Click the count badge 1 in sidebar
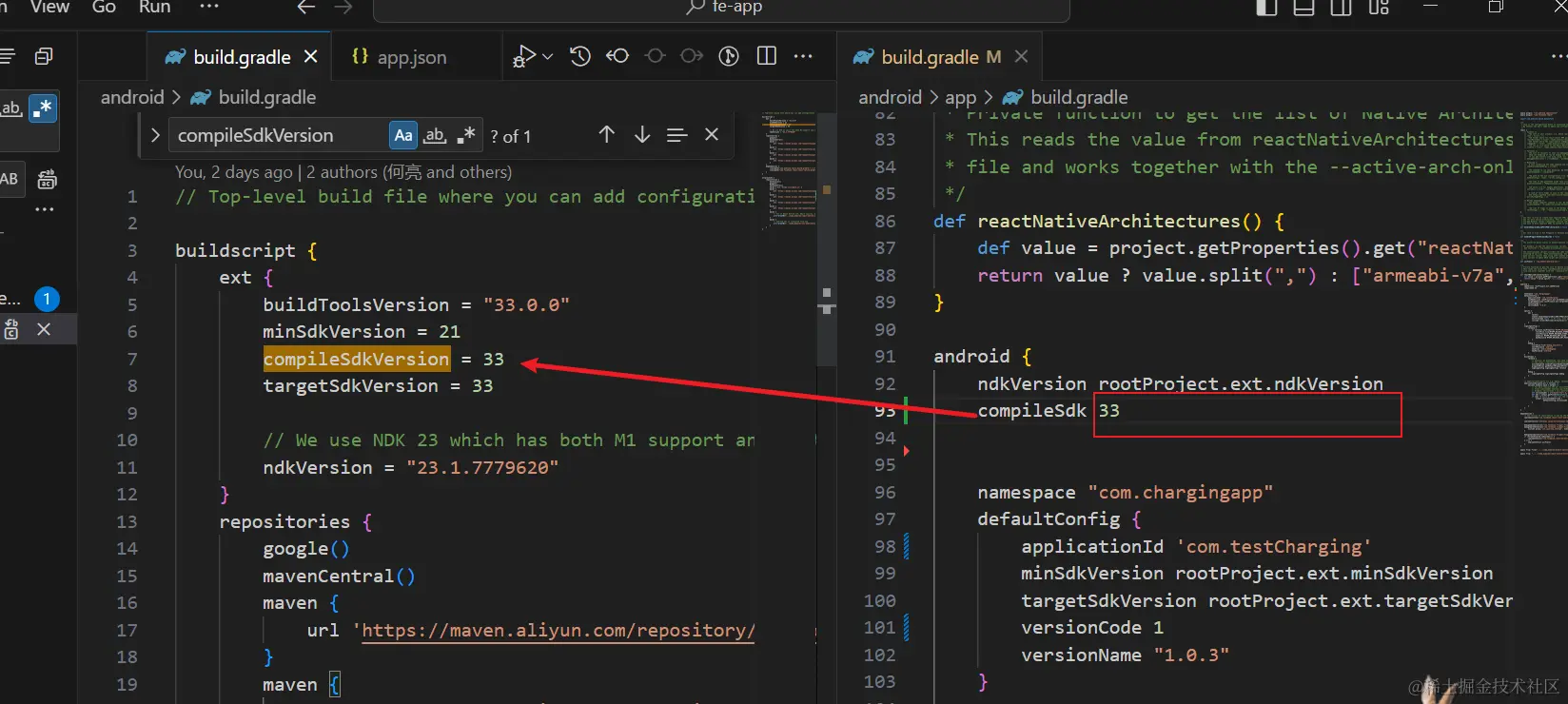 click(47, 299)
